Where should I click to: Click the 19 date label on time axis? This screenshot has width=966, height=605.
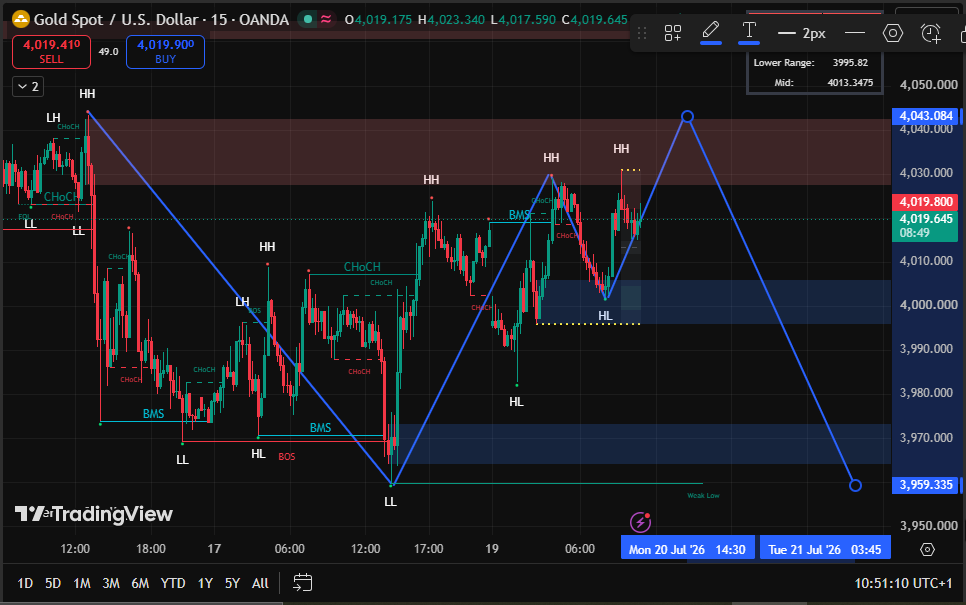coord(492,548)
